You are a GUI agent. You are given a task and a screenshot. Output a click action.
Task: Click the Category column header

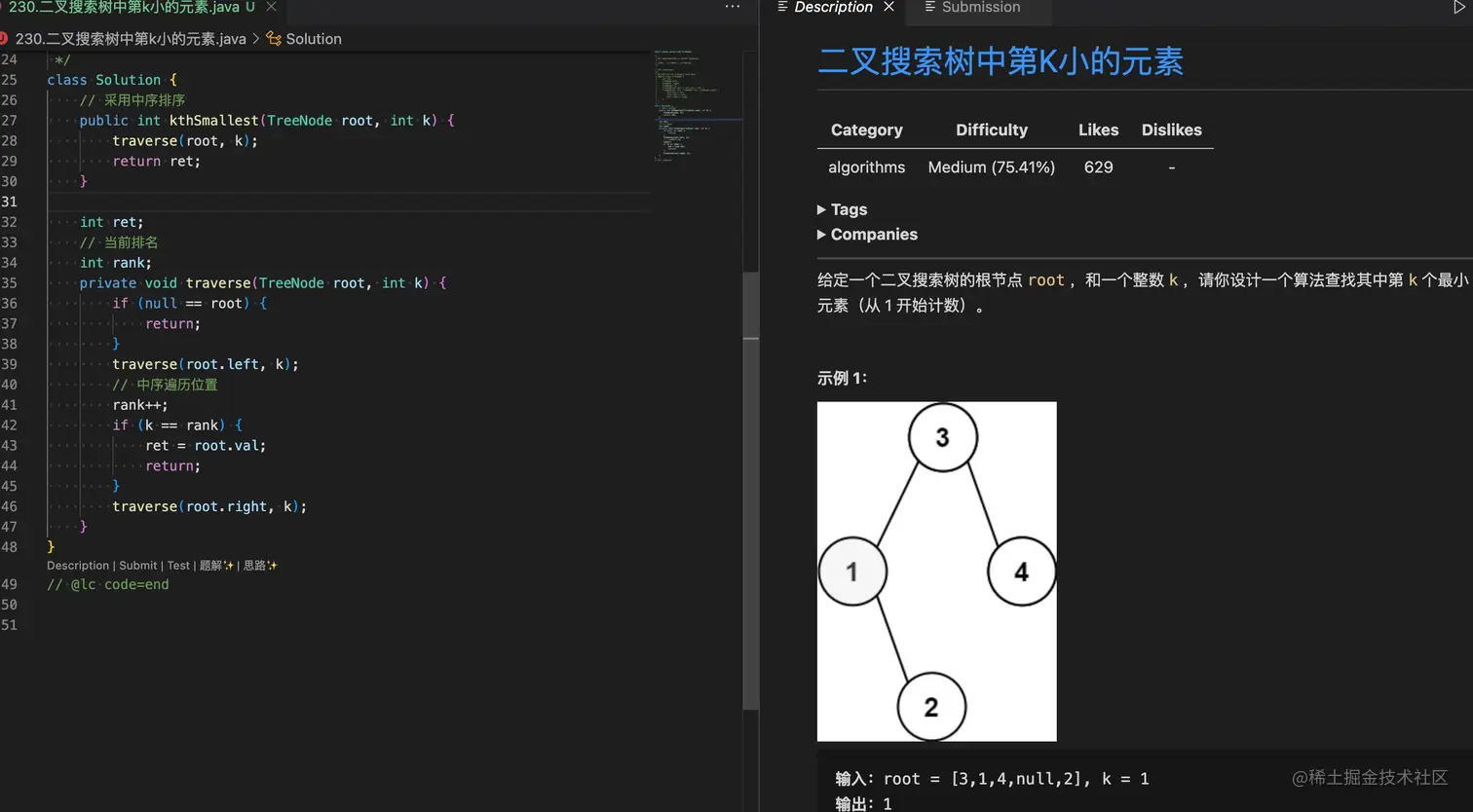coord(866,130)
